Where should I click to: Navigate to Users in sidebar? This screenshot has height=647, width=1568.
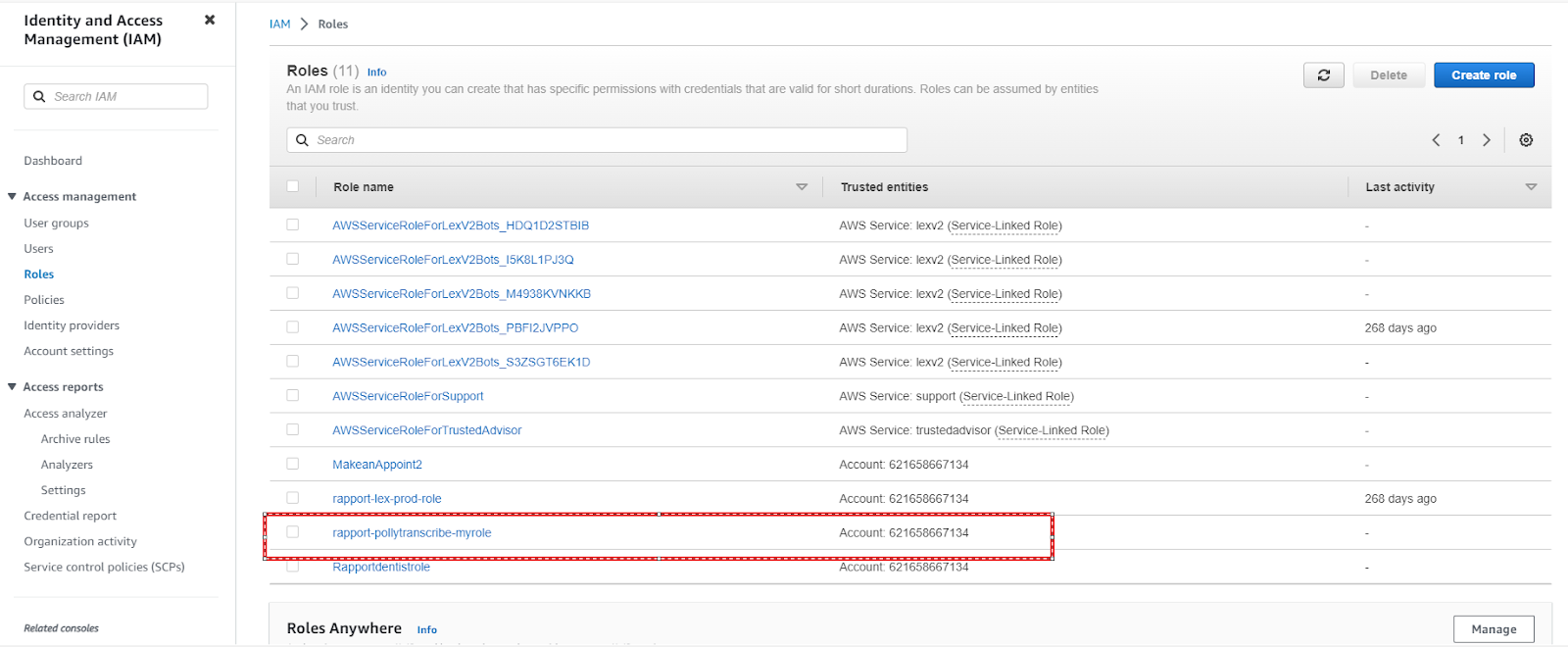[x=39, y=249]
